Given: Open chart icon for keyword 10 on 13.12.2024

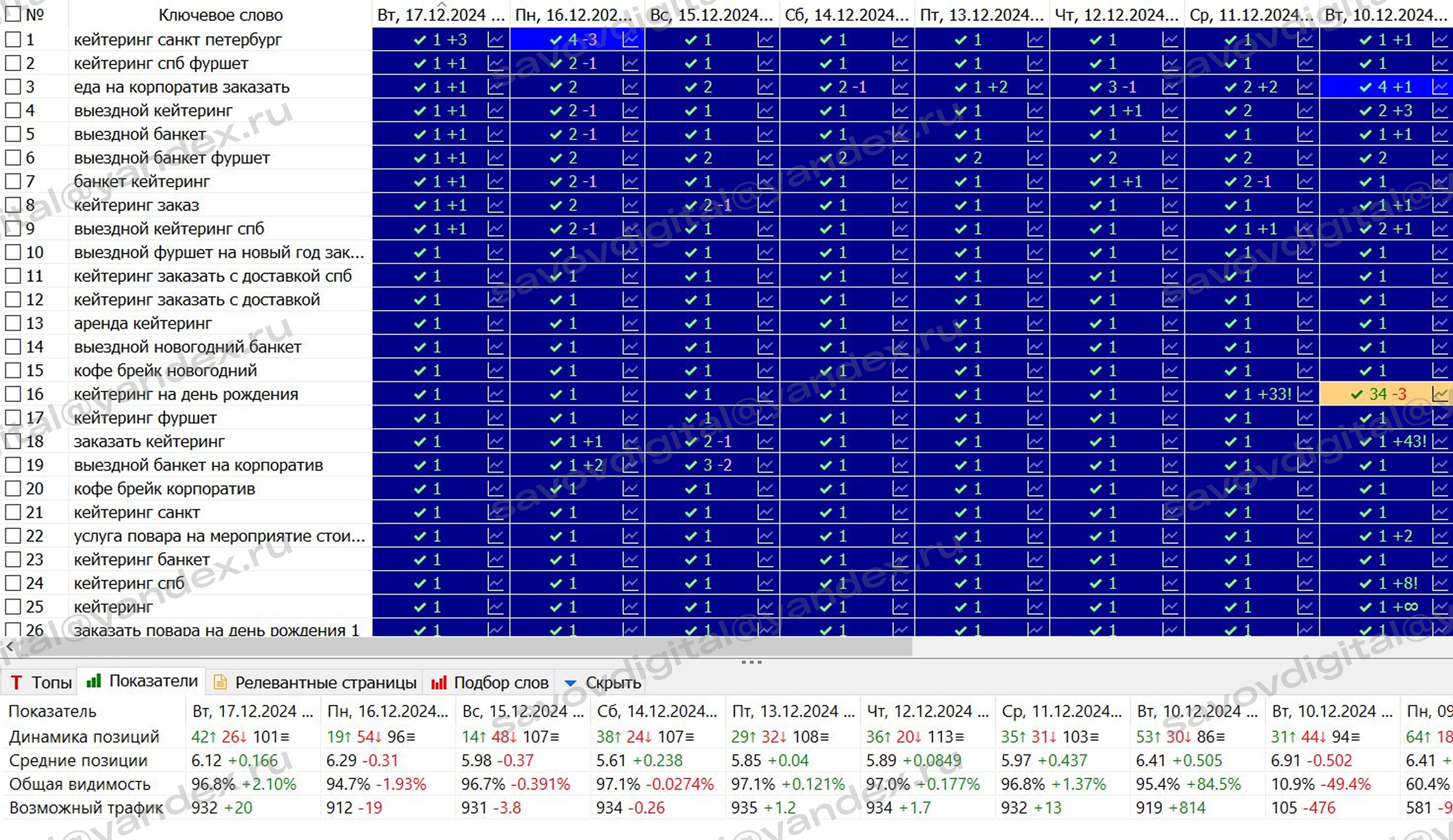Looking at the screenshot, I should tap(1035, 253).
